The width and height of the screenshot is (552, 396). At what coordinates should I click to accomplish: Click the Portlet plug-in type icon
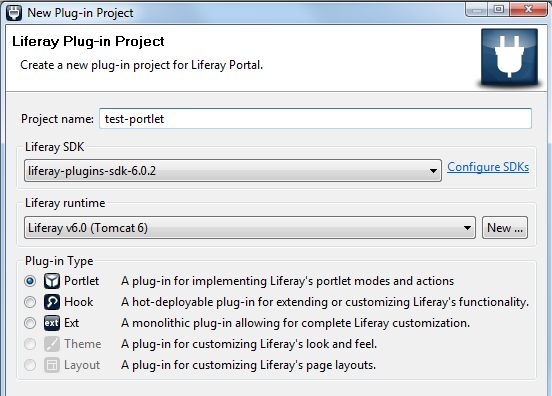[x=52, y=281]
